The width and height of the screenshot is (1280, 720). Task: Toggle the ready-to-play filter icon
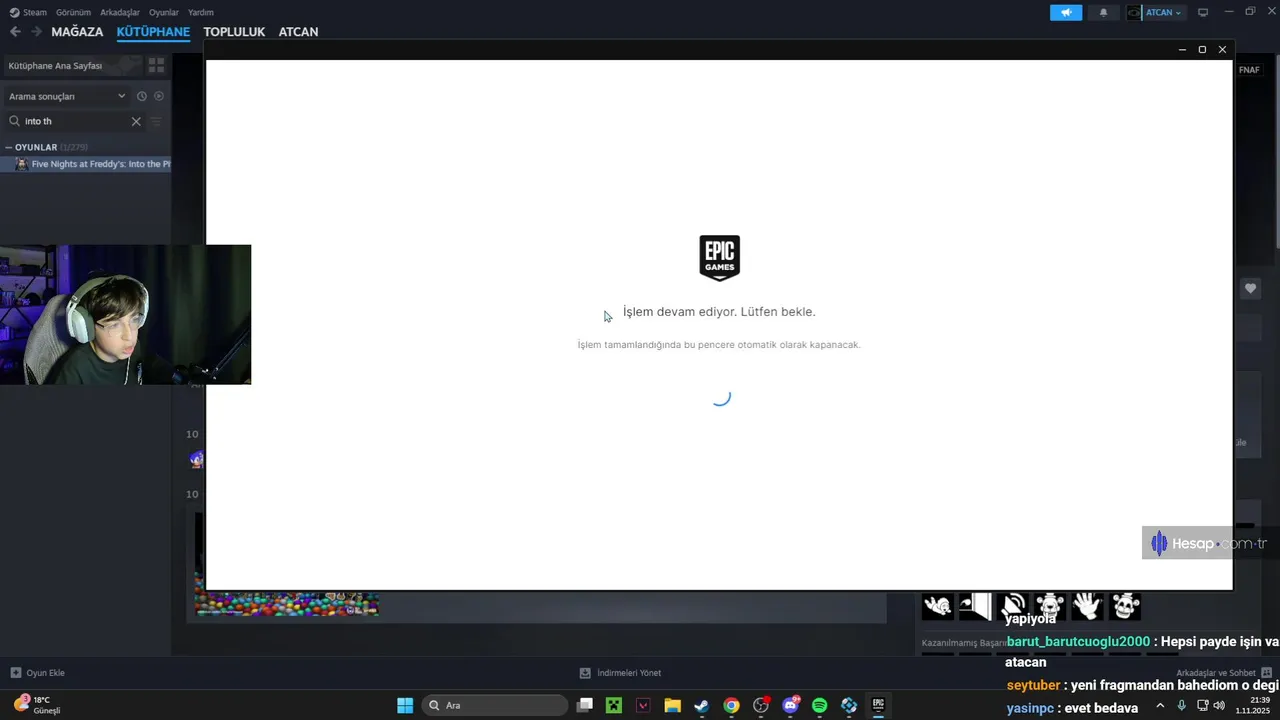pos(159,96)
